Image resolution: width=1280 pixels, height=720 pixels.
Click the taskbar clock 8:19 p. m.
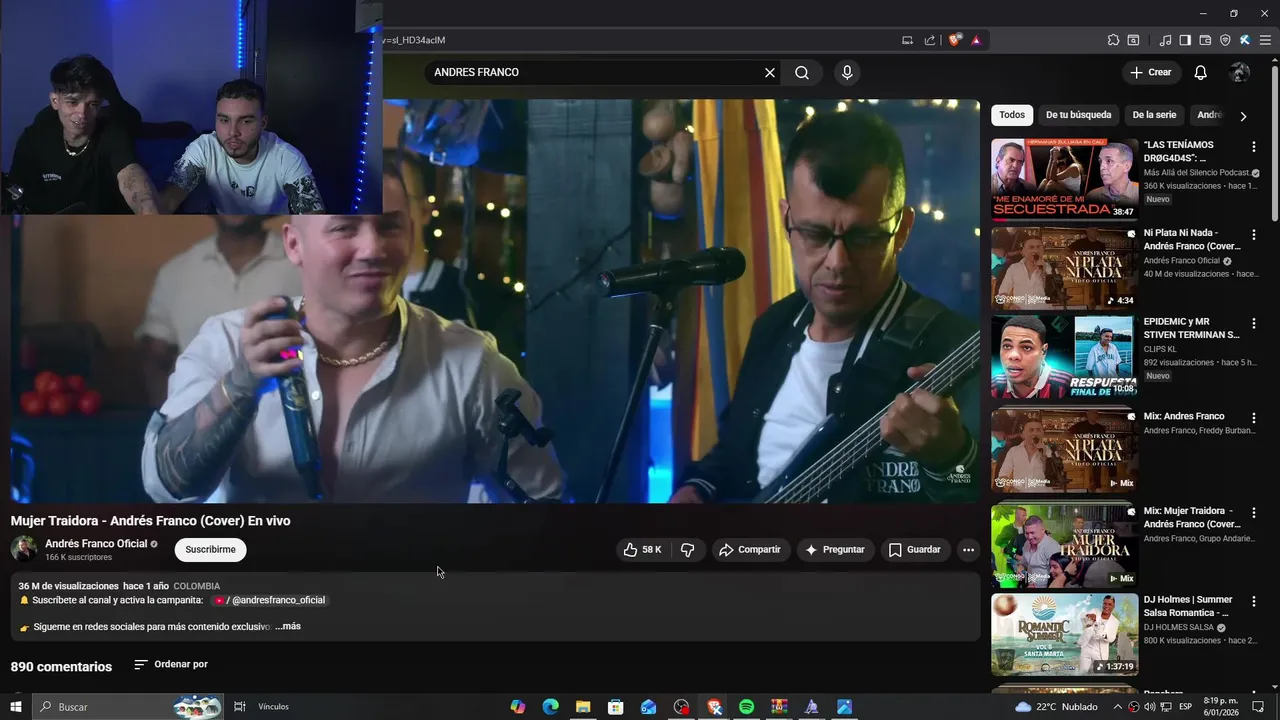[1219, 707]
